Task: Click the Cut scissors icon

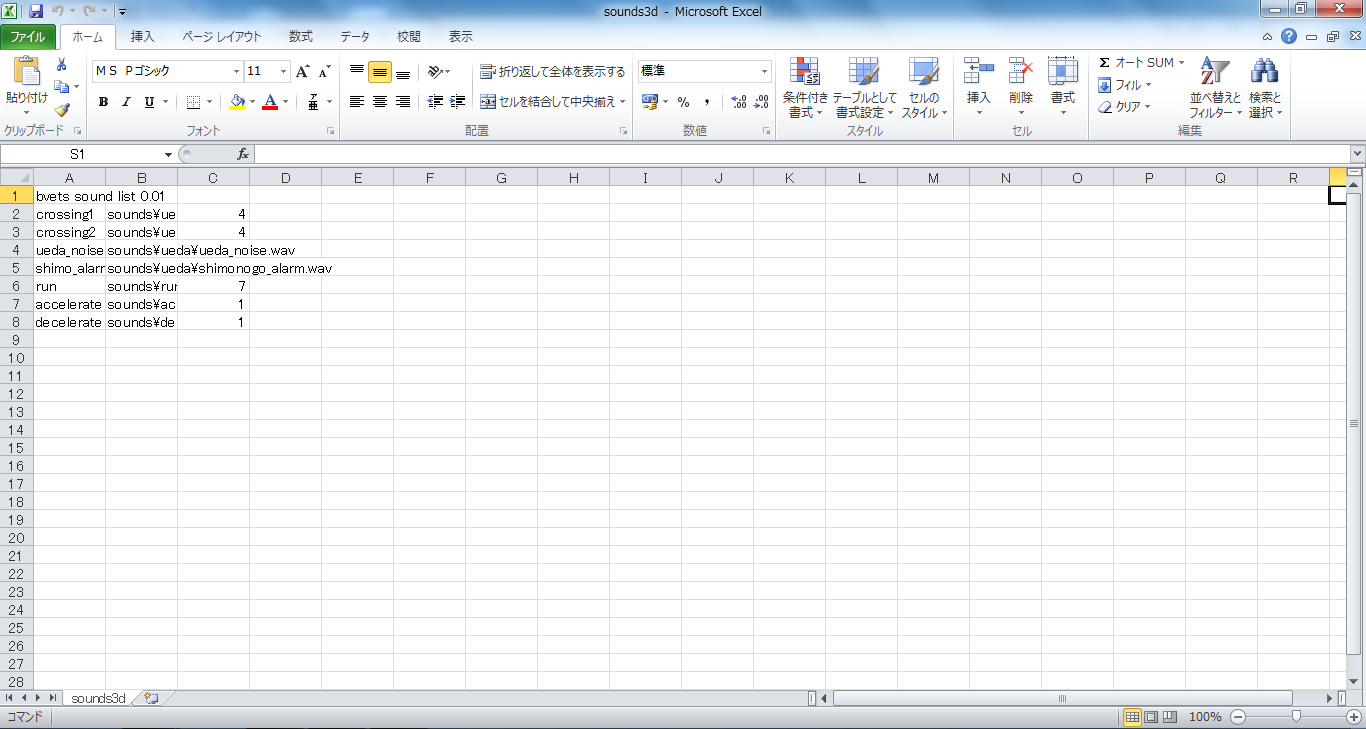Action: pos(62,64)
